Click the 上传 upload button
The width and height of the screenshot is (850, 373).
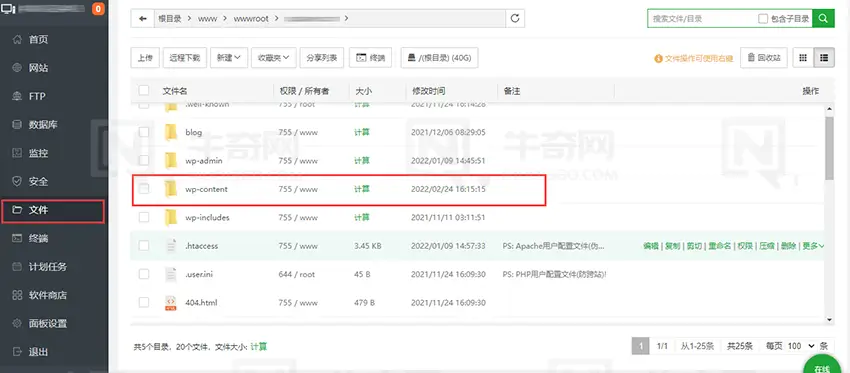[x=145, y=57]
